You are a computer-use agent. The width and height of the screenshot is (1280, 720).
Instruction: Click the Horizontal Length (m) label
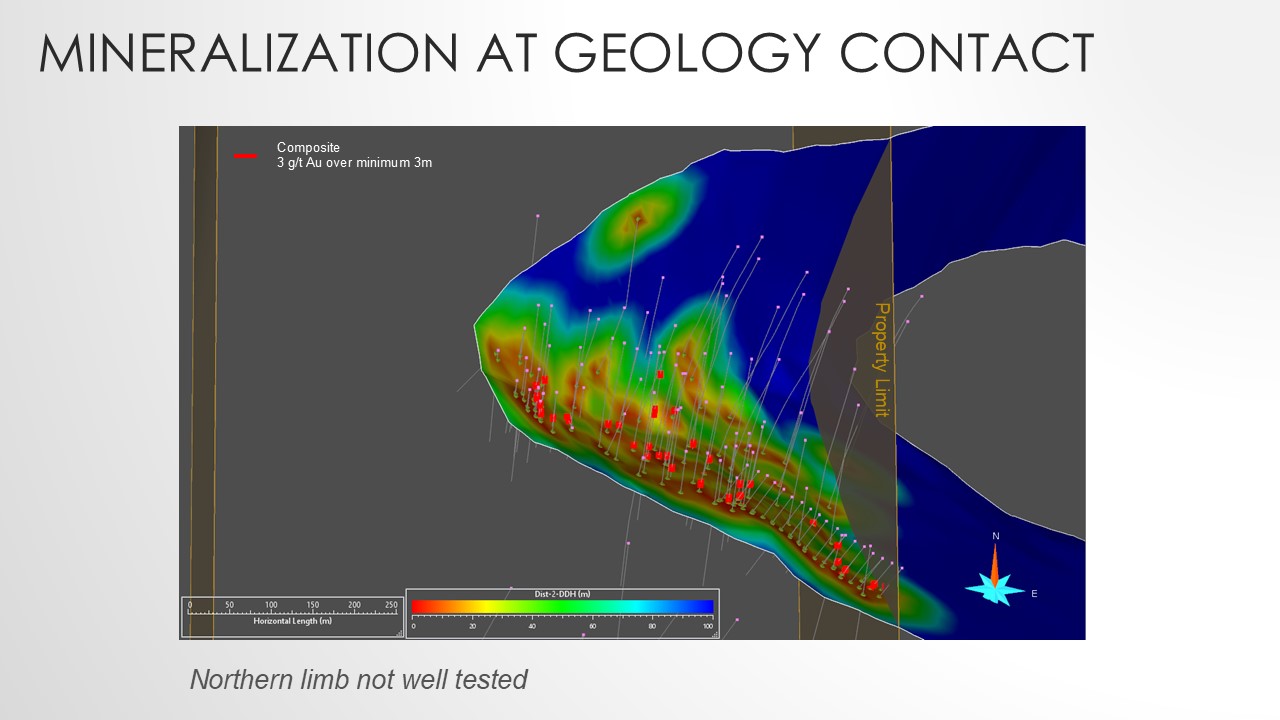coord(293,621)
